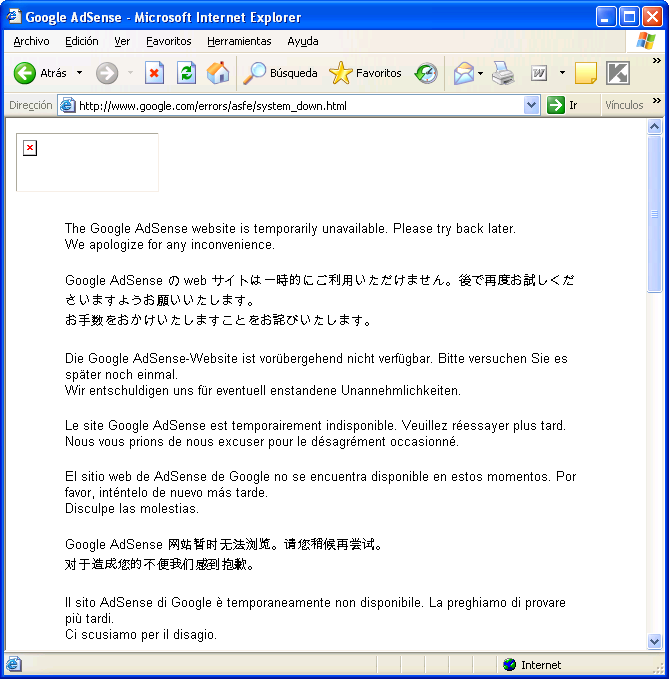Open the Herramientas menu
Image resolution: width=669 pixels, height=679 pixels.
(239, 41)
